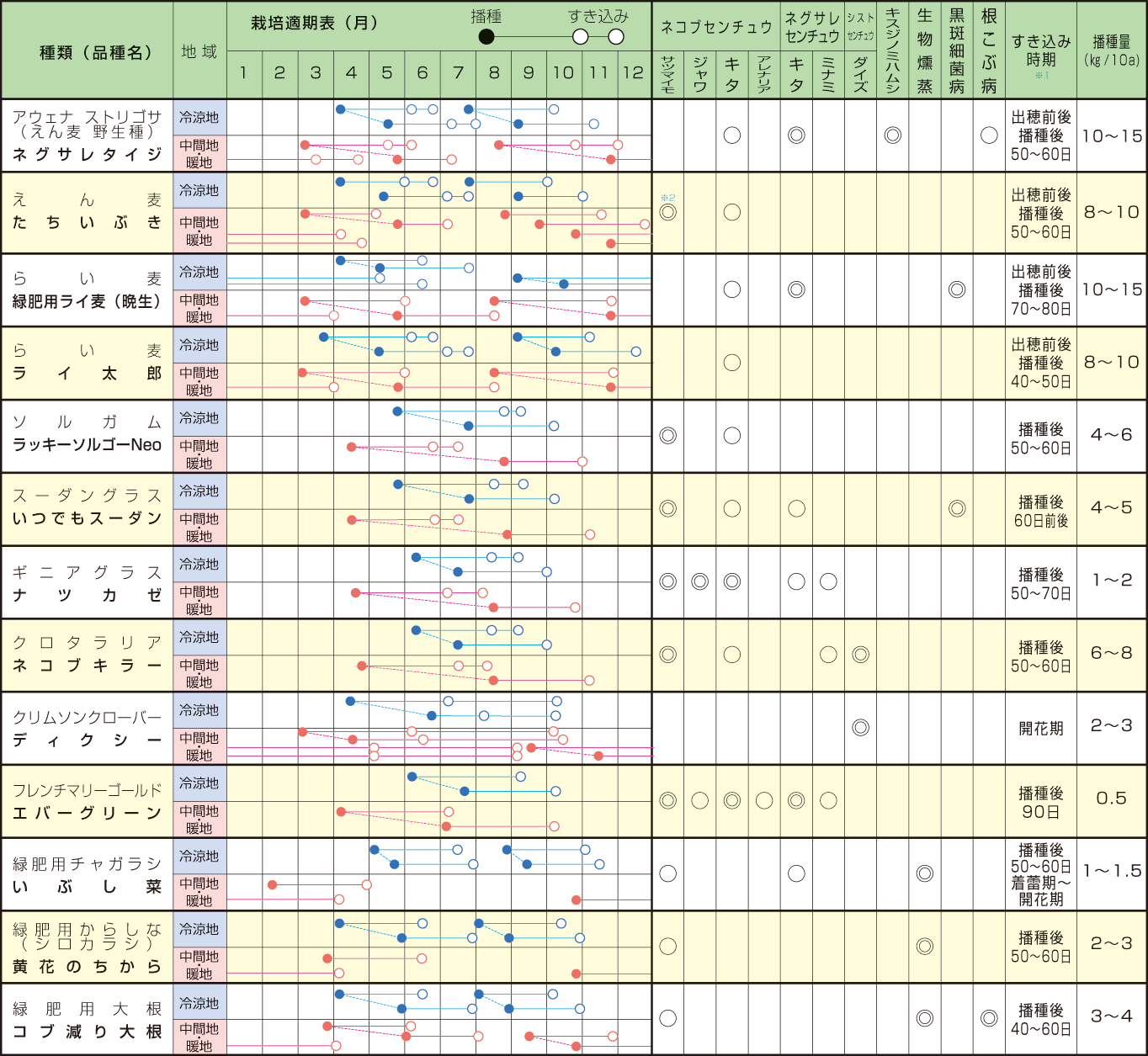Select ナツカゼ row's ジャワ double-circle mark
The image size is (1148, 1056).
(700, 581)
